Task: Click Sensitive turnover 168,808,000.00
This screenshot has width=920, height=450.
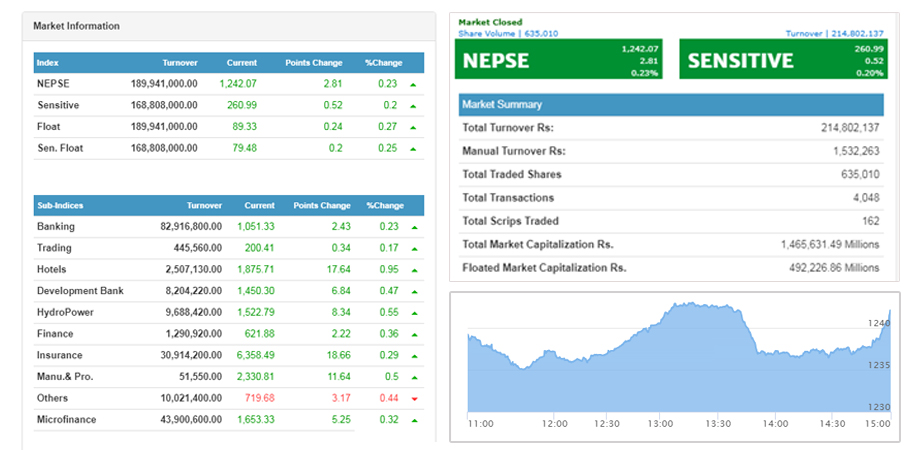Action: (164, 106)
